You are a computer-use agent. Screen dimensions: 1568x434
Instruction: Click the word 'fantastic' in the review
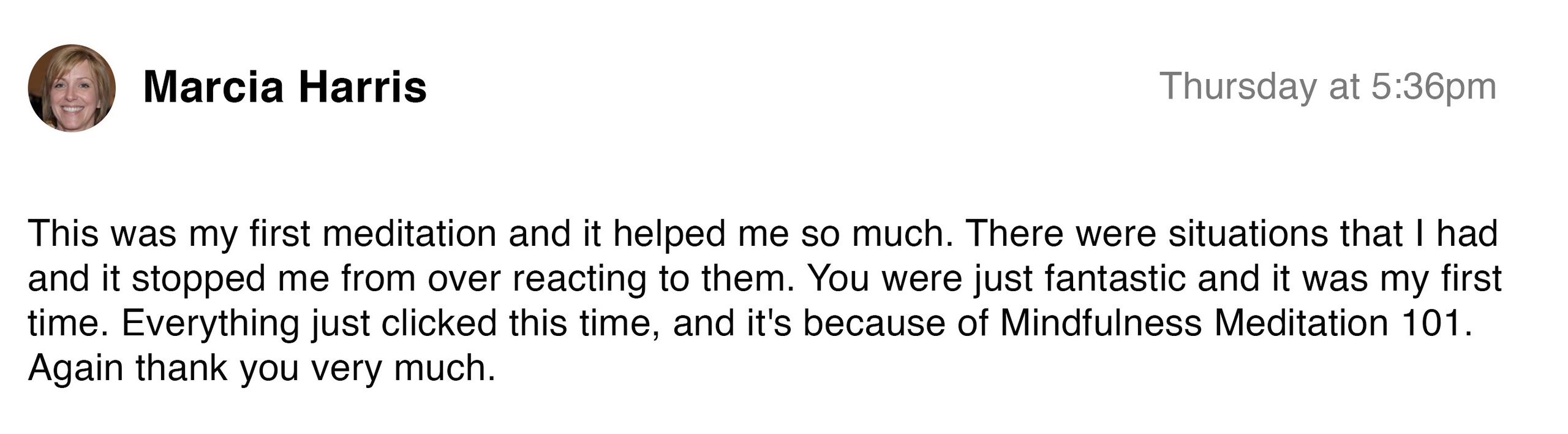(1115, 279)
